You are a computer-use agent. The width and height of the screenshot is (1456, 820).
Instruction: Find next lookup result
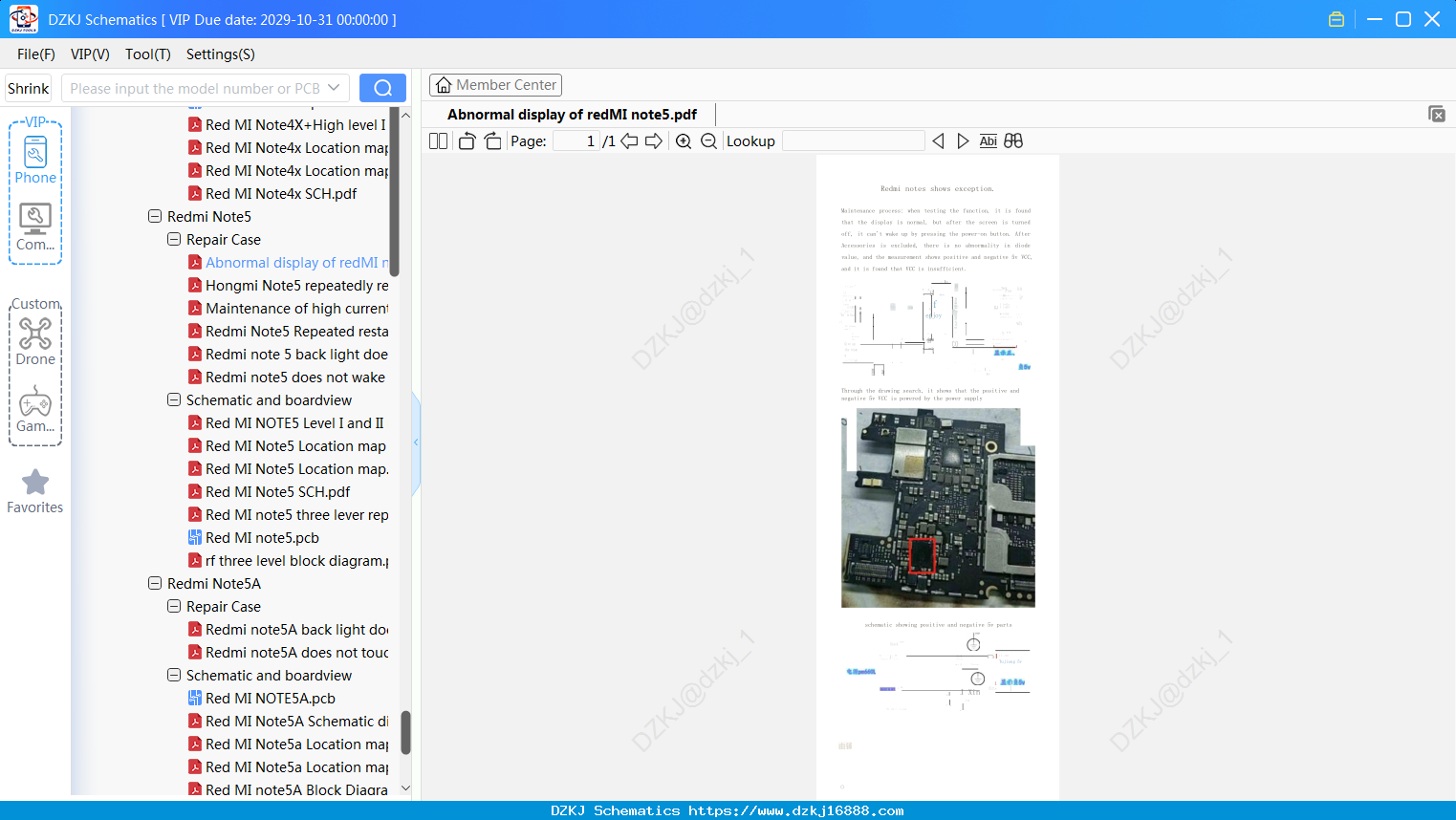[x=963, y=141]
